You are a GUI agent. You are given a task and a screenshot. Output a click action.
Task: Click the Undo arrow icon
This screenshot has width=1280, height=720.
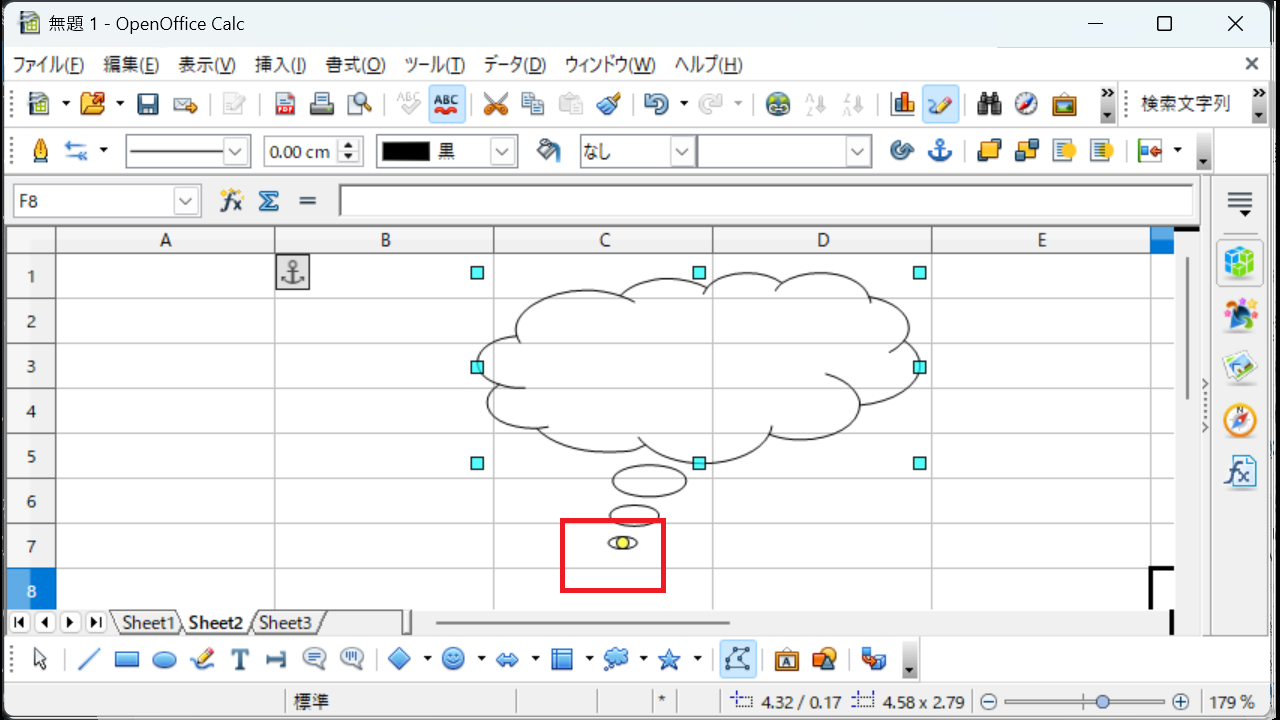(656, 103)
